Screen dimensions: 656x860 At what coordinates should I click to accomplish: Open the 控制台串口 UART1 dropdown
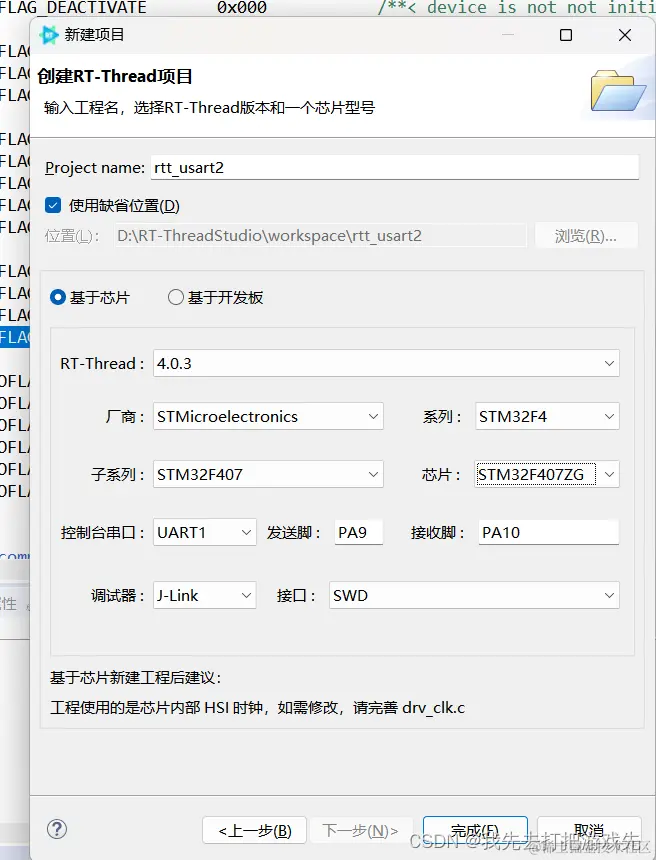coord(205,532)
